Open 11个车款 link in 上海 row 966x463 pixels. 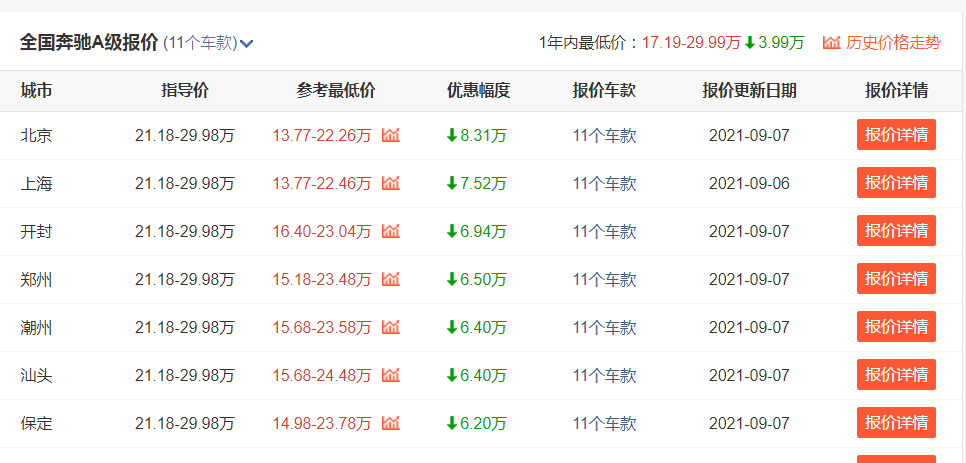pyautogui.click(x=604, y=183)
